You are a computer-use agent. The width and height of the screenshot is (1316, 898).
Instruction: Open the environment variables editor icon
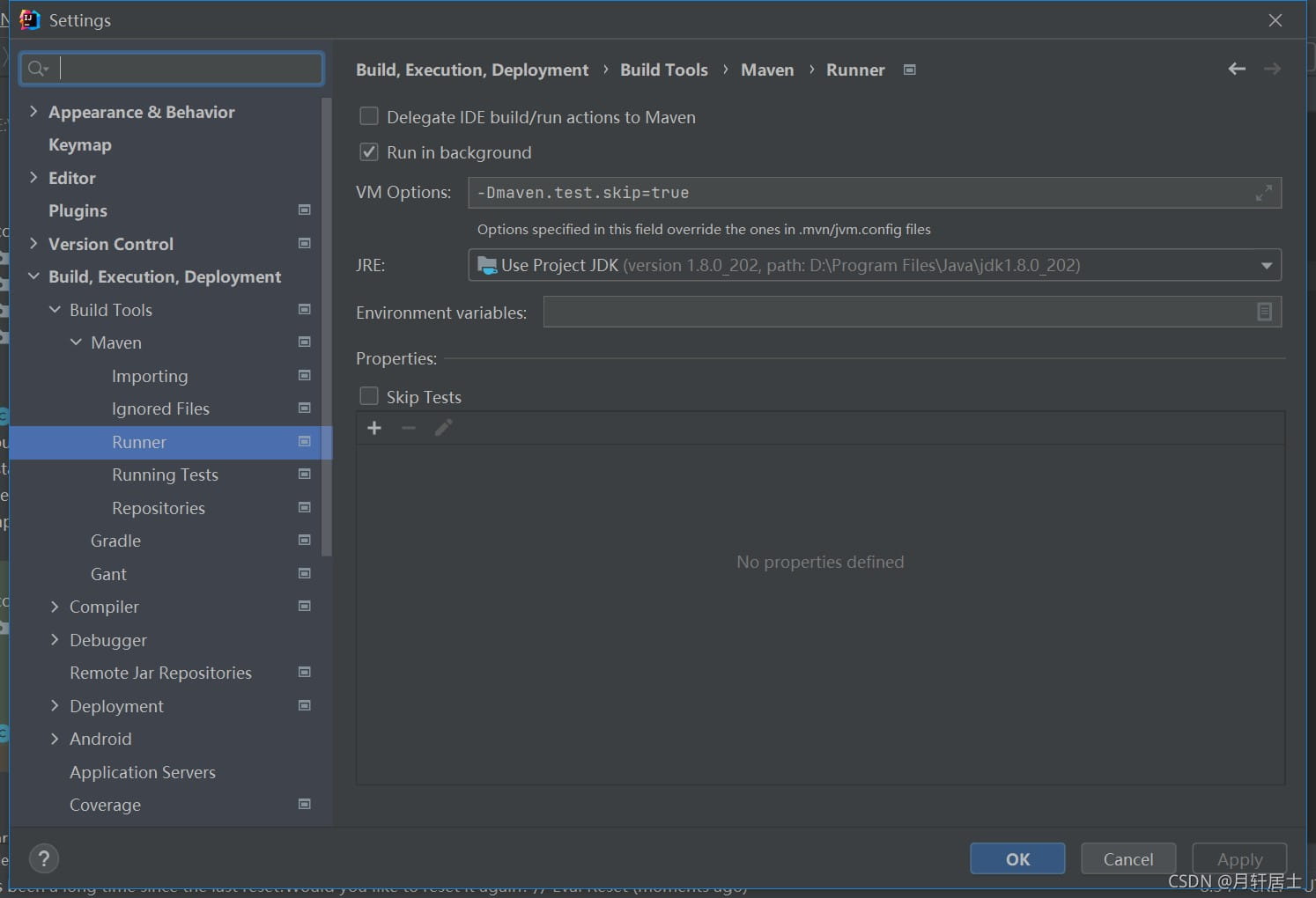point(1264,312)
